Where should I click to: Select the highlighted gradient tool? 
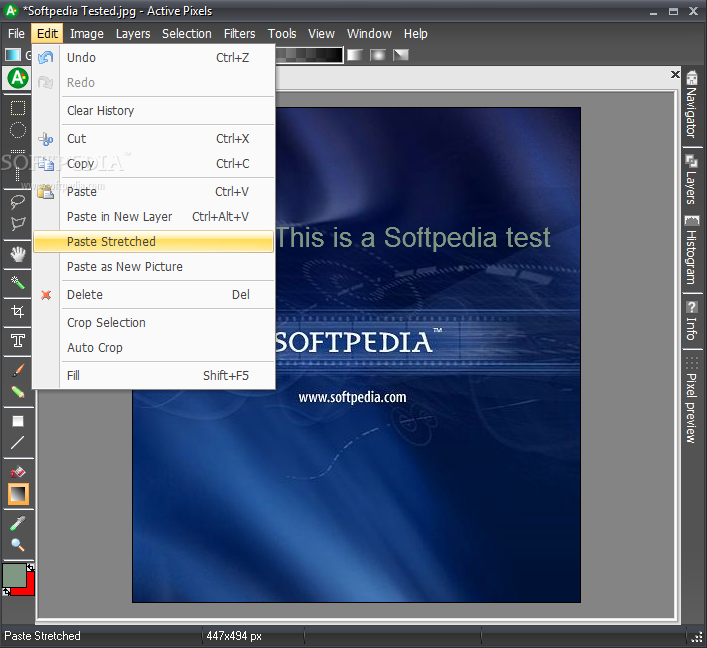click(x=18, y=494)
